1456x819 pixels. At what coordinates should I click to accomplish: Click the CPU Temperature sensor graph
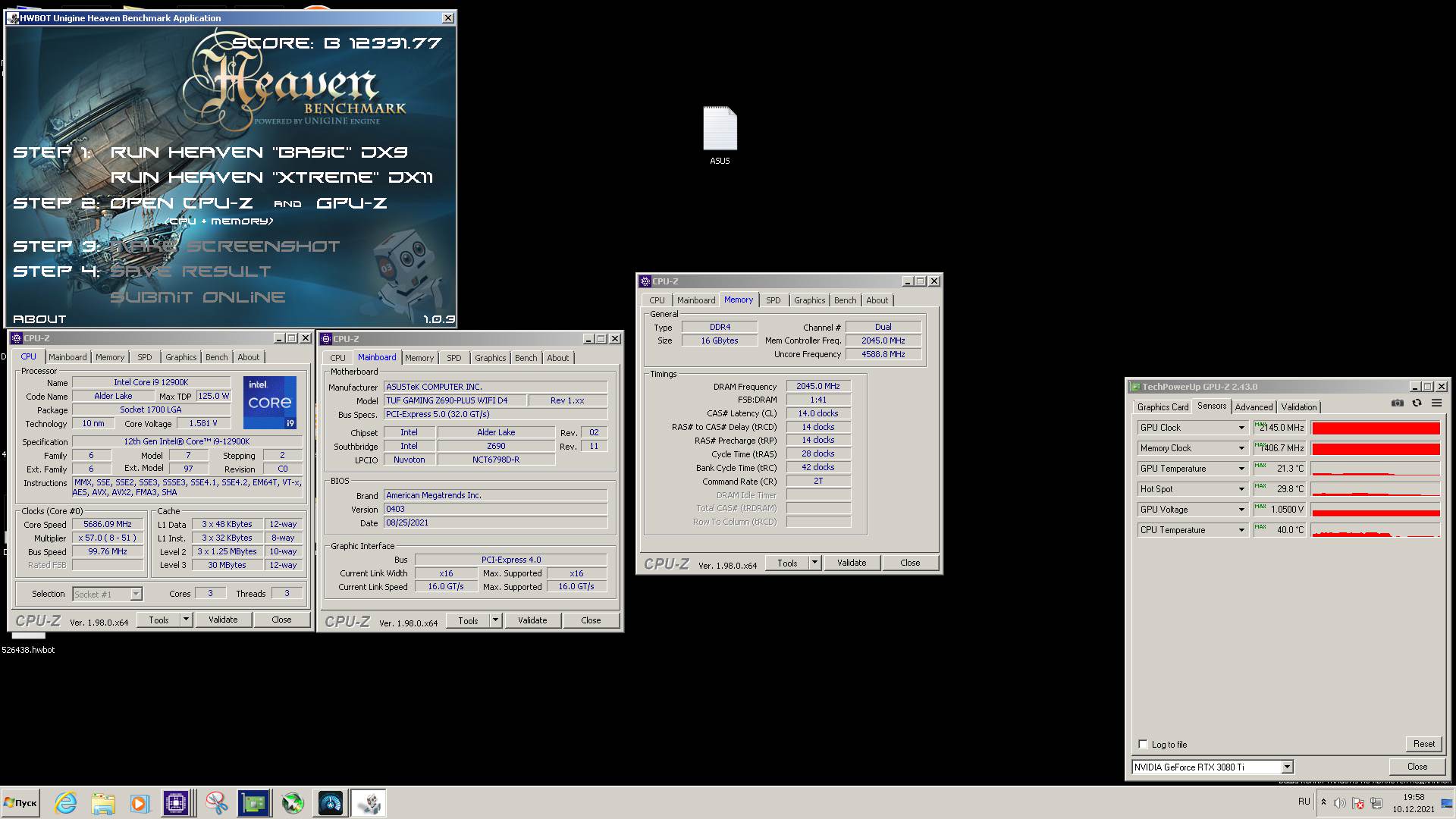(x=1376, y=530)
